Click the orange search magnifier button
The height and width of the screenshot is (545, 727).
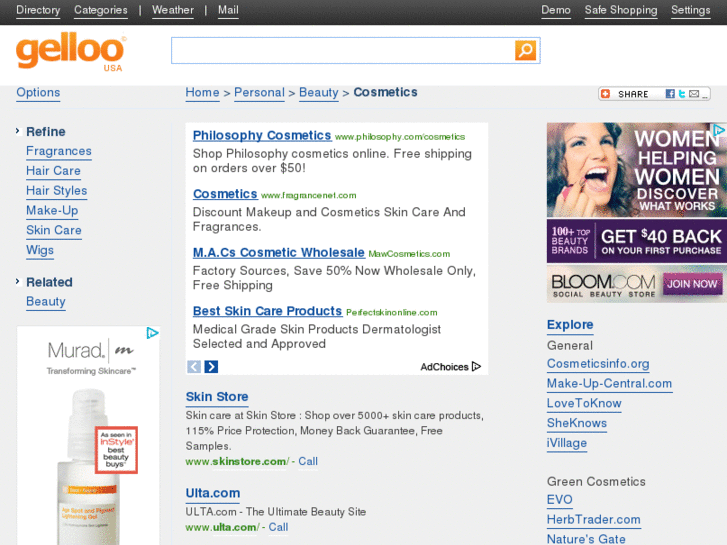525,50
